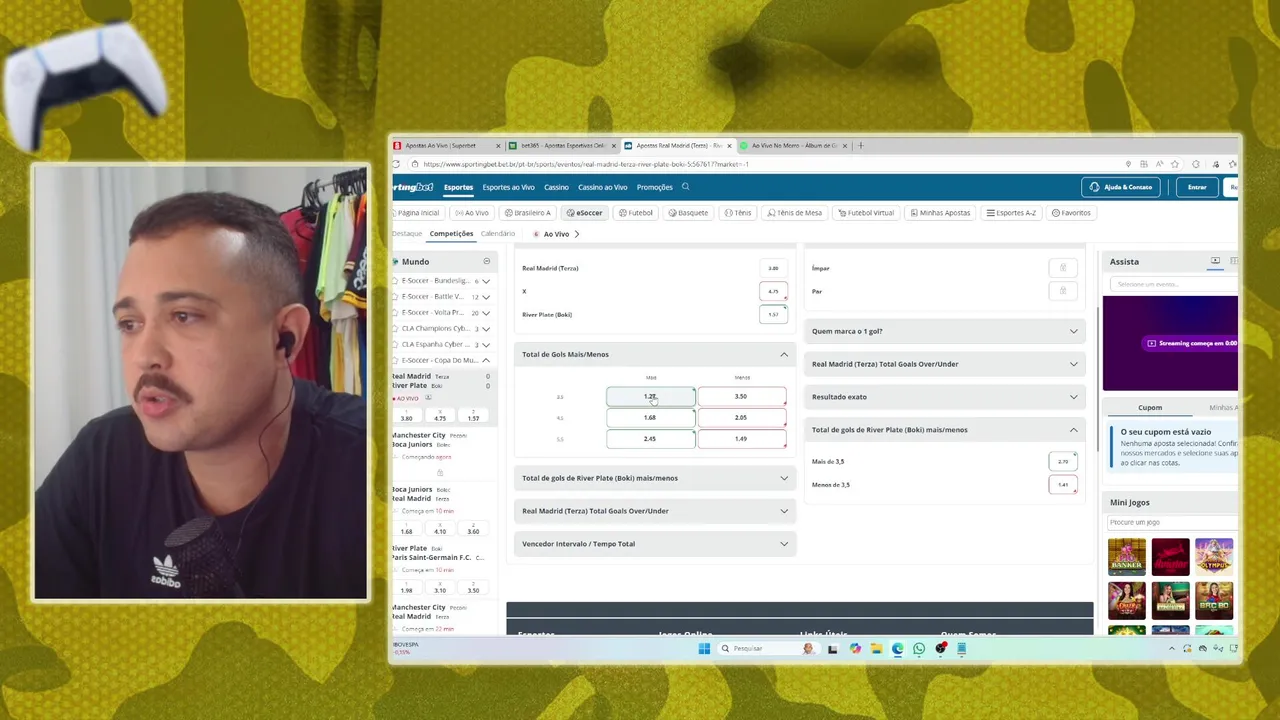Pick Mais de 3,5 River Plate odds 2.70
Screen dimensions: 1280x720
click(1063, 462)
